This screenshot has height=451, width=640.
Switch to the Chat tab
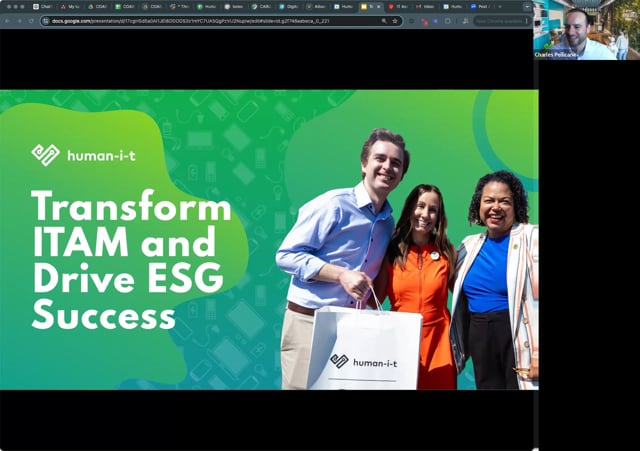tap(42, 7)
